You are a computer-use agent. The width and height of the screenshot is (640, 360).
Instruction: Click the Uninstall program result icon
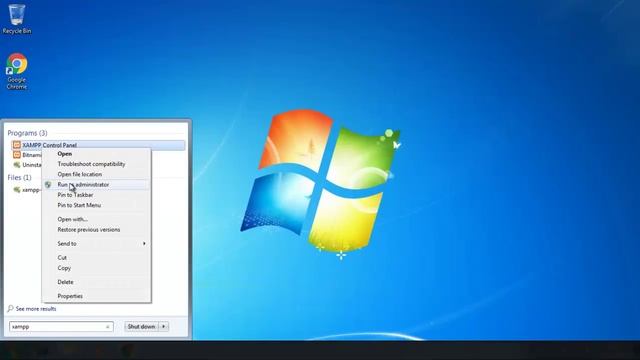[x=17, y=165]
